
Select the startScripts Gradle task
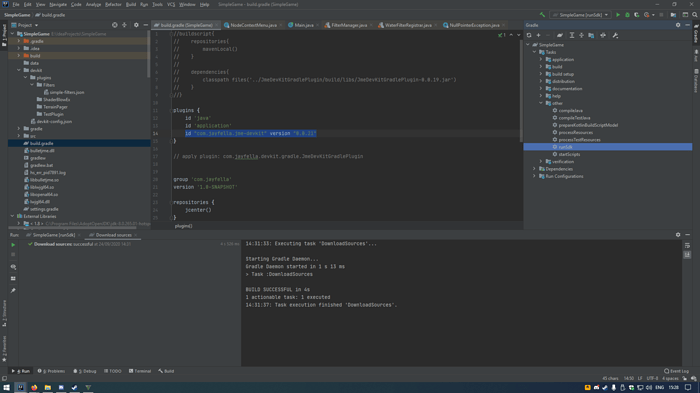click(569, 155)
